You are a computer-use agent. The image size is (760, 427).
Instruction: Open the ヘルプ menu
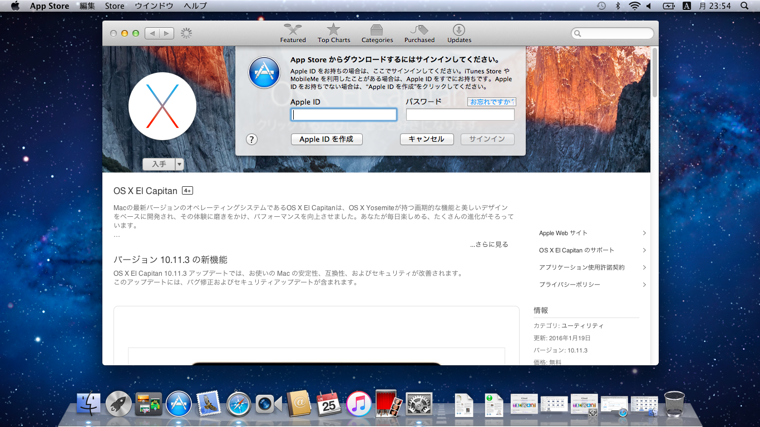(x=195, y=6)
